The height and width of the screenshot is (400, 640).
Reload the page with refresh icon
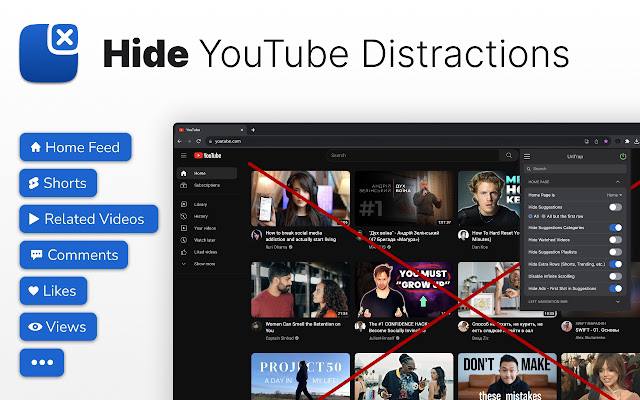(199, 141)
